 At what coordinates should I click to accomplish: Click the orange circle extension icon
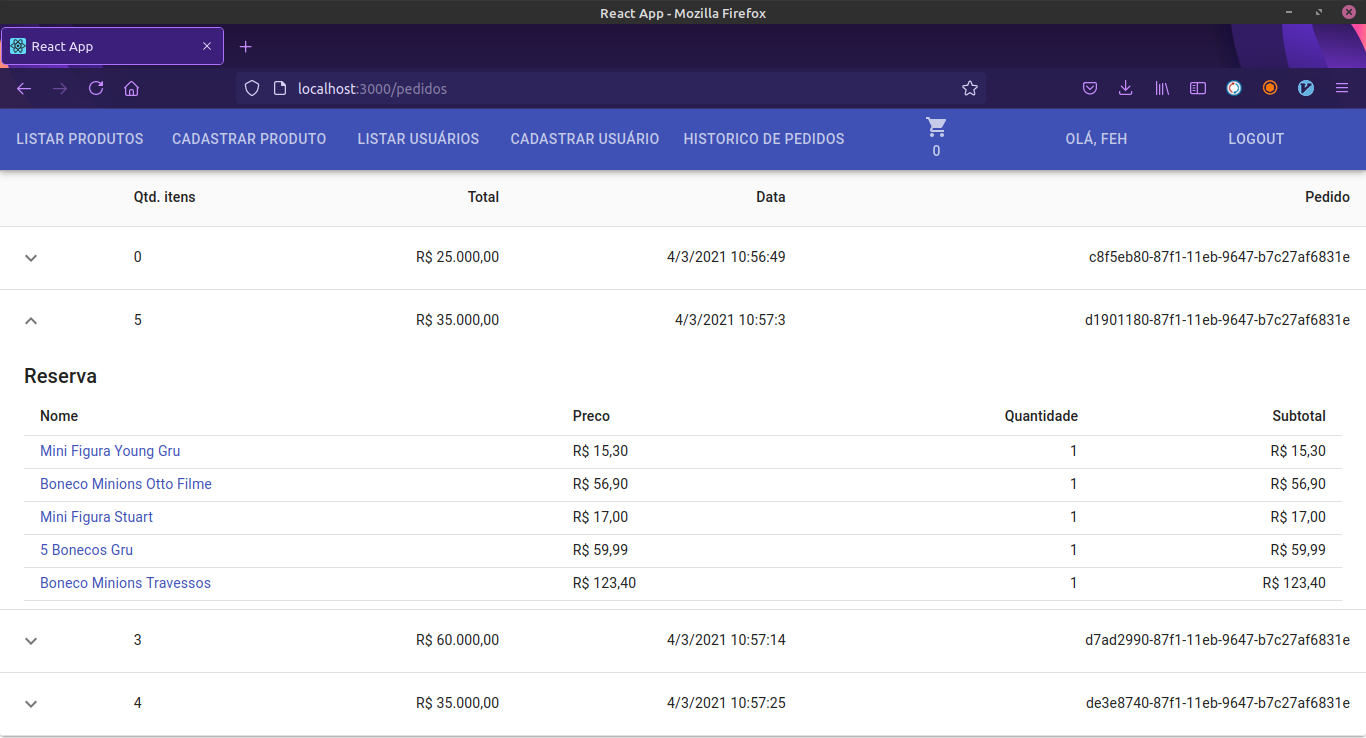click(1270, 88)
